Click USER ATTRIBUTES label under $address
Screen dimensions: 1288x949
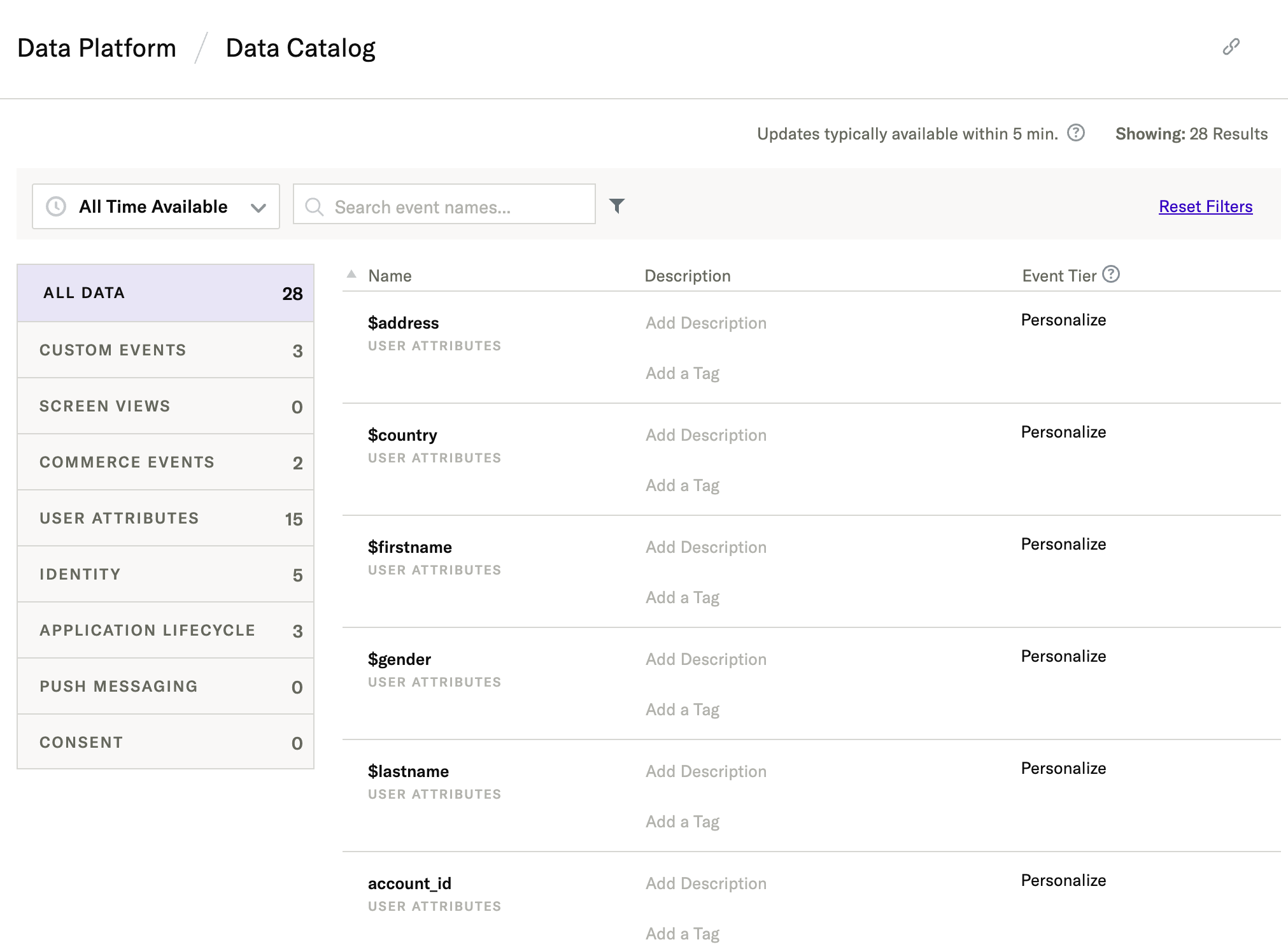tap(435, 346)
